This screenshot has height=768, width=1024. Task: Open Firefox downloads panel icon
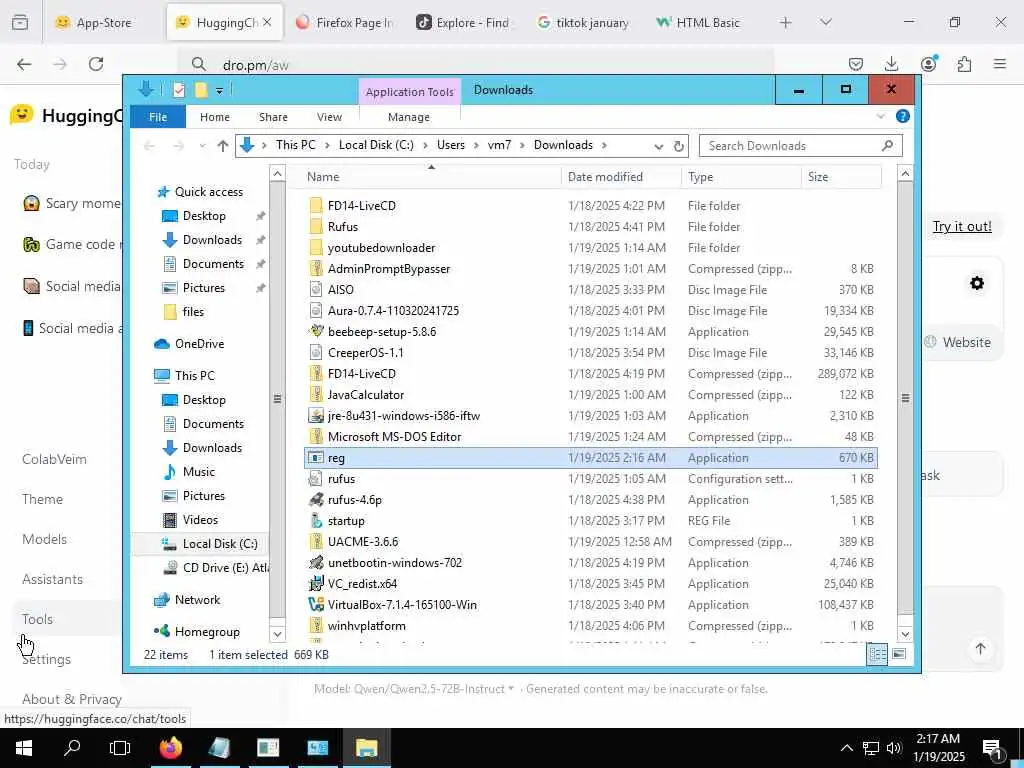891,63
